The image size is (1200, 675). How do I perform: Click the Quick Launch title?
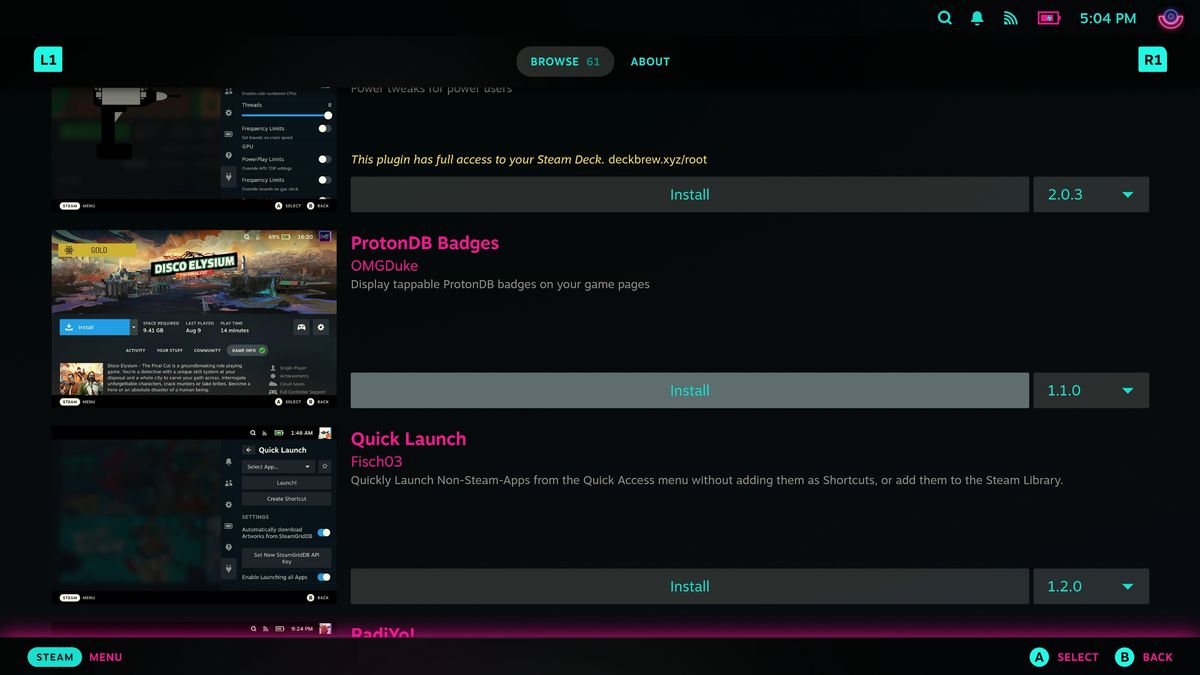[x=408, y=439]
